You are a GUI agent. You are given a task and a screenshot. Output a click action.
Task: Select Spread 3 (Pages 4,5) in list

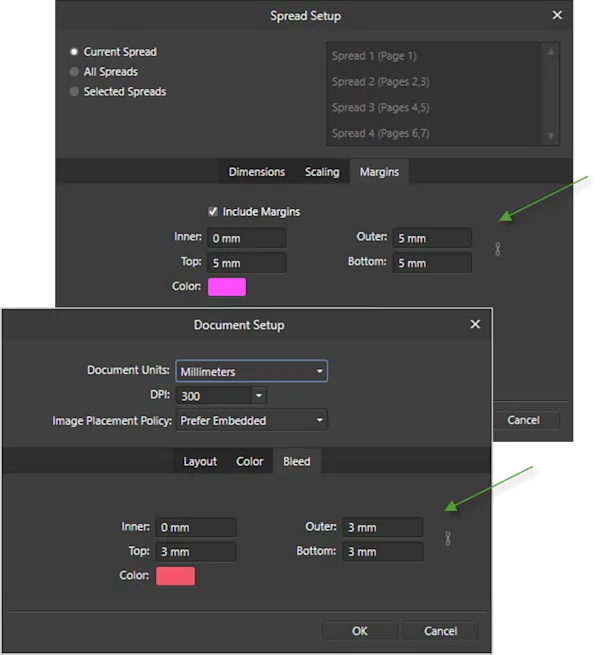click(x=434, y=108)
